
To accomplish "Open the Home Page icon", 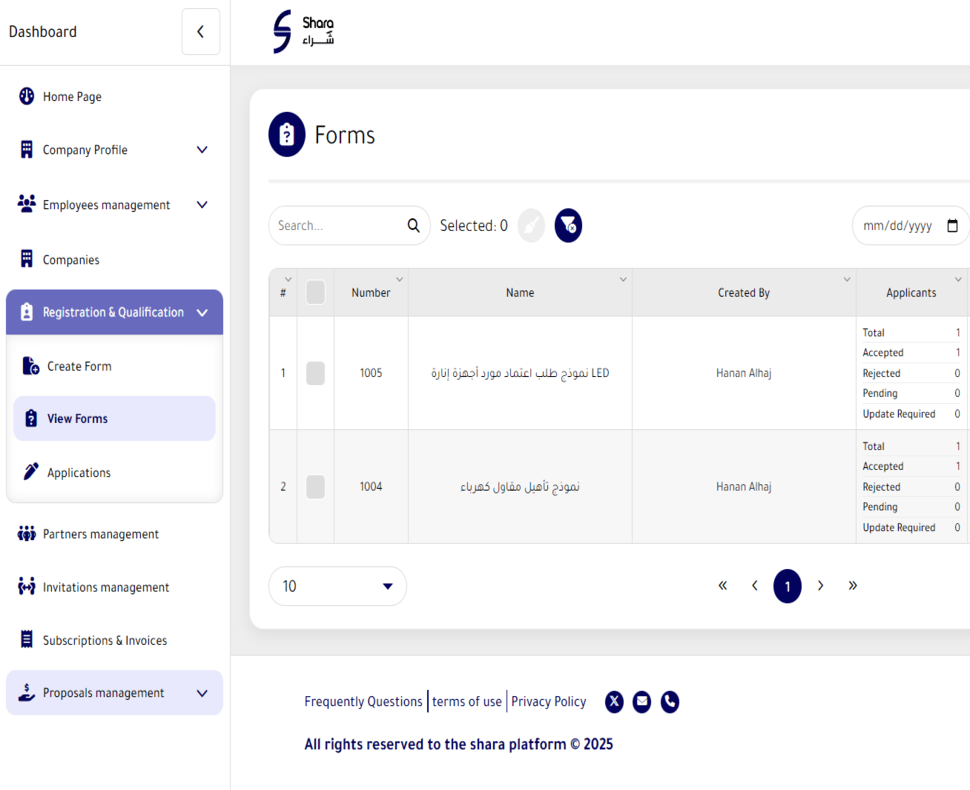I will [x=27, y=96].
